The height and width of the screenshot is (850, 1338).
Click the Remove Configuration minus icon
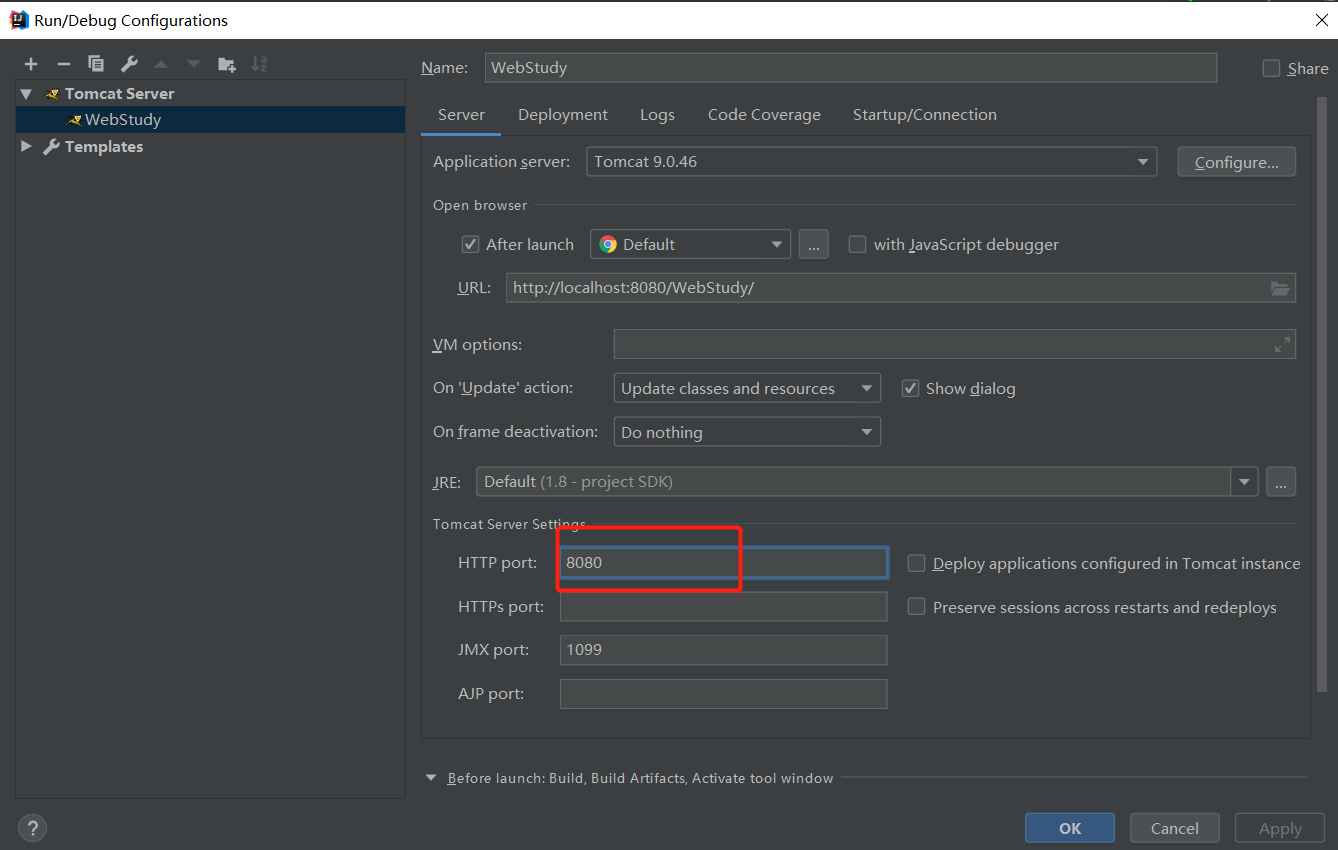pyautogui.click(x=64, y=64)
